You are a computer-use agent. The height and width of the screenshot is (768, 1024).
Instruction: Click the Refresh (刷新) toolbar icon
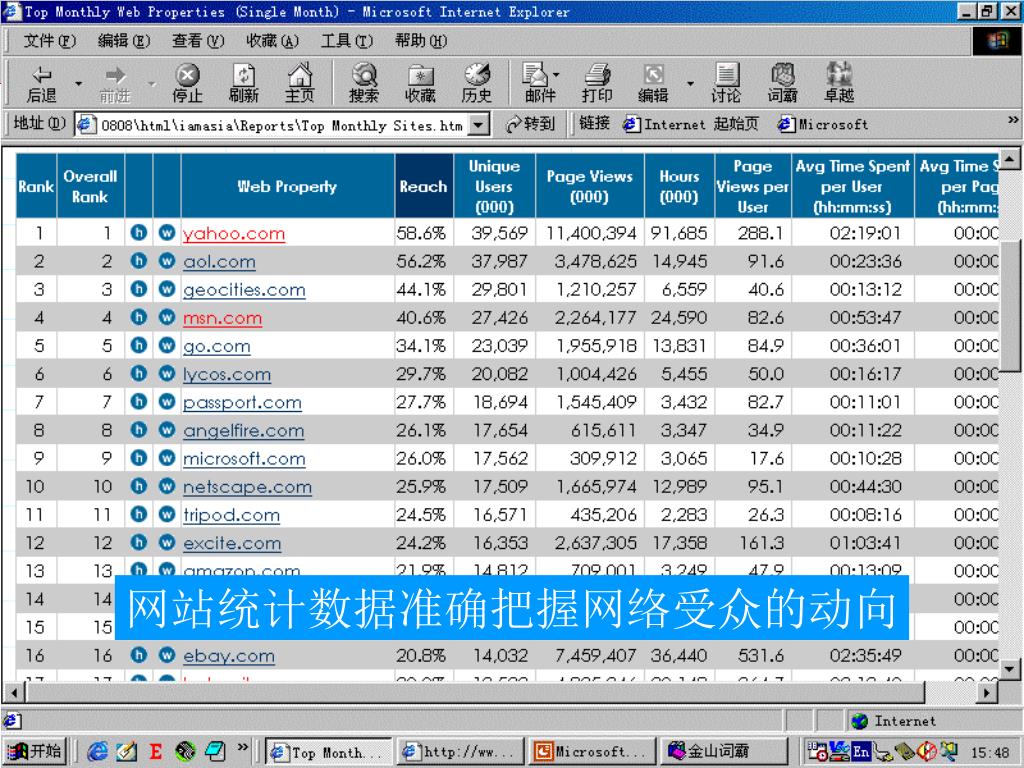244,84
